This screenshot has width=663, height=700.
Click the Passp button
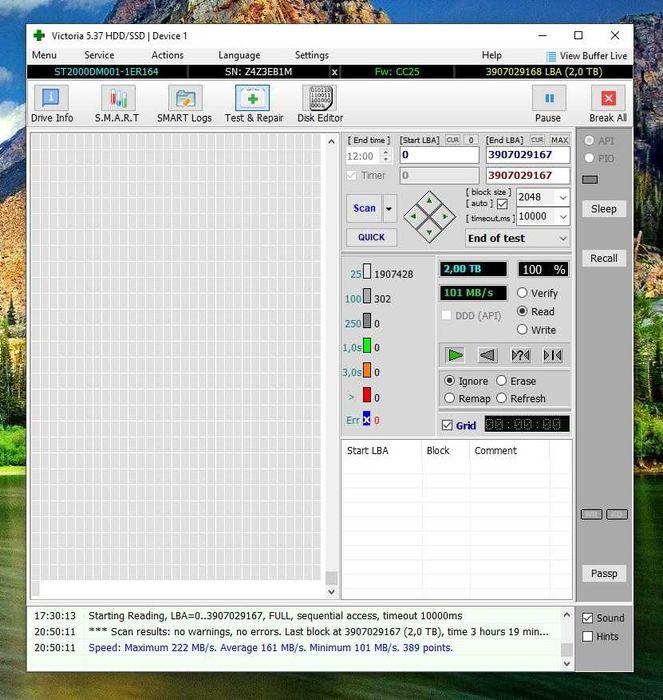coord(604,573)
